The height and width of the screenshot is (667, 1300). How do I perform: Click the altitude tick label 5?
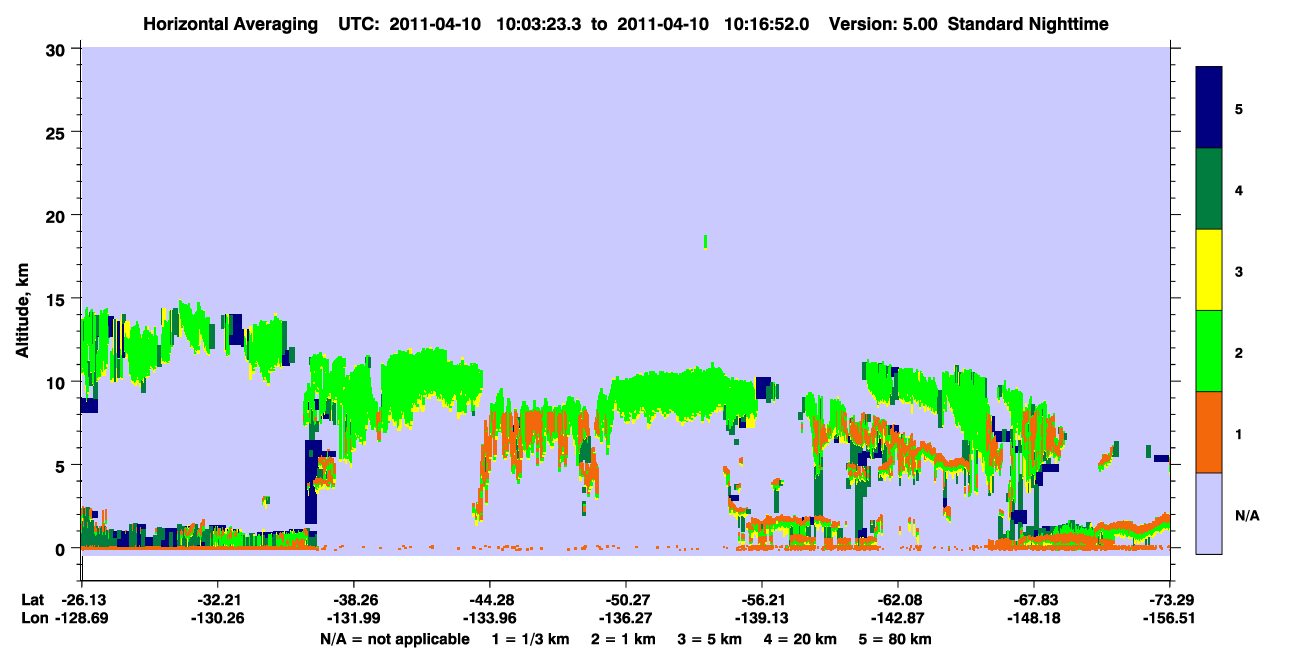(x=63, y=465)
